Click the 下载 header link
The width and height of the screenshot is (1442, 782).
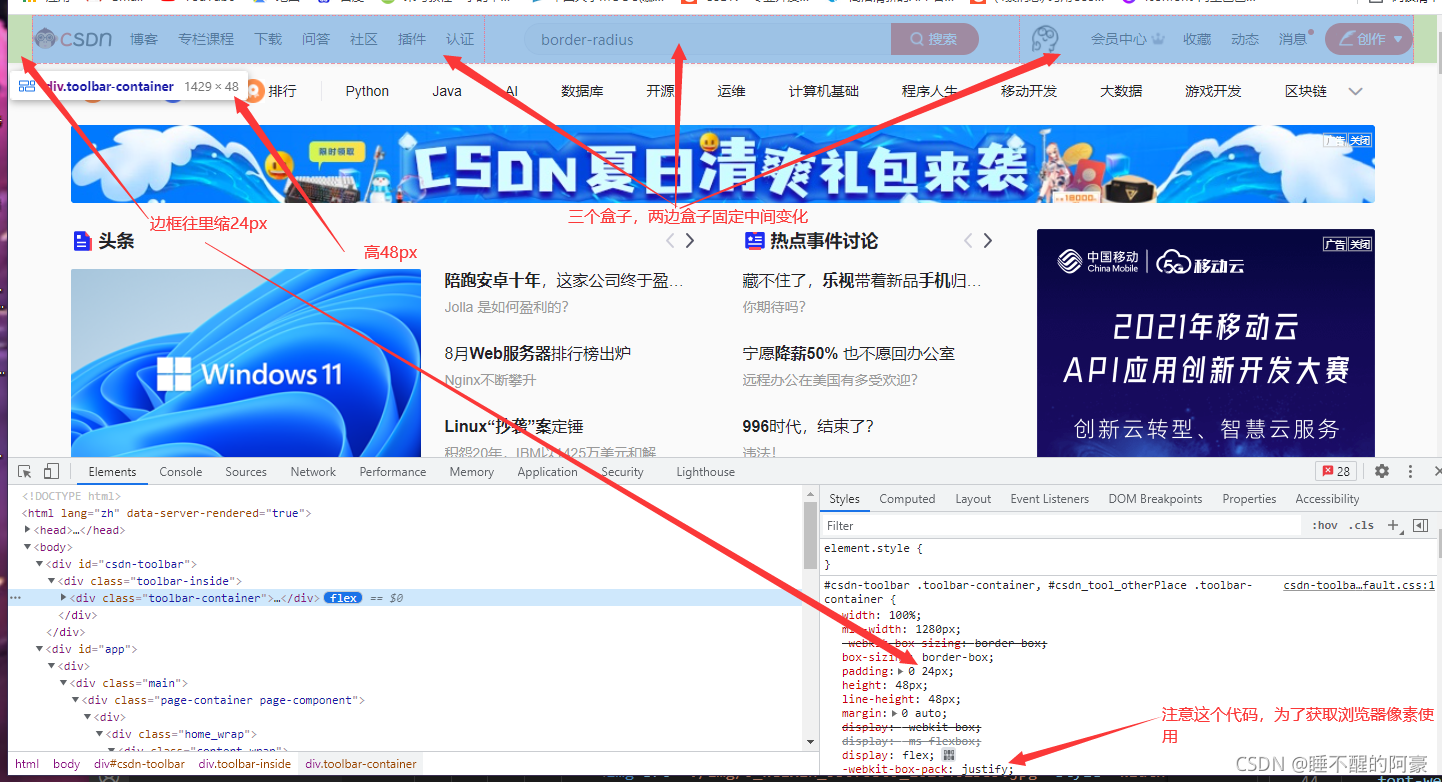[268, 39]
